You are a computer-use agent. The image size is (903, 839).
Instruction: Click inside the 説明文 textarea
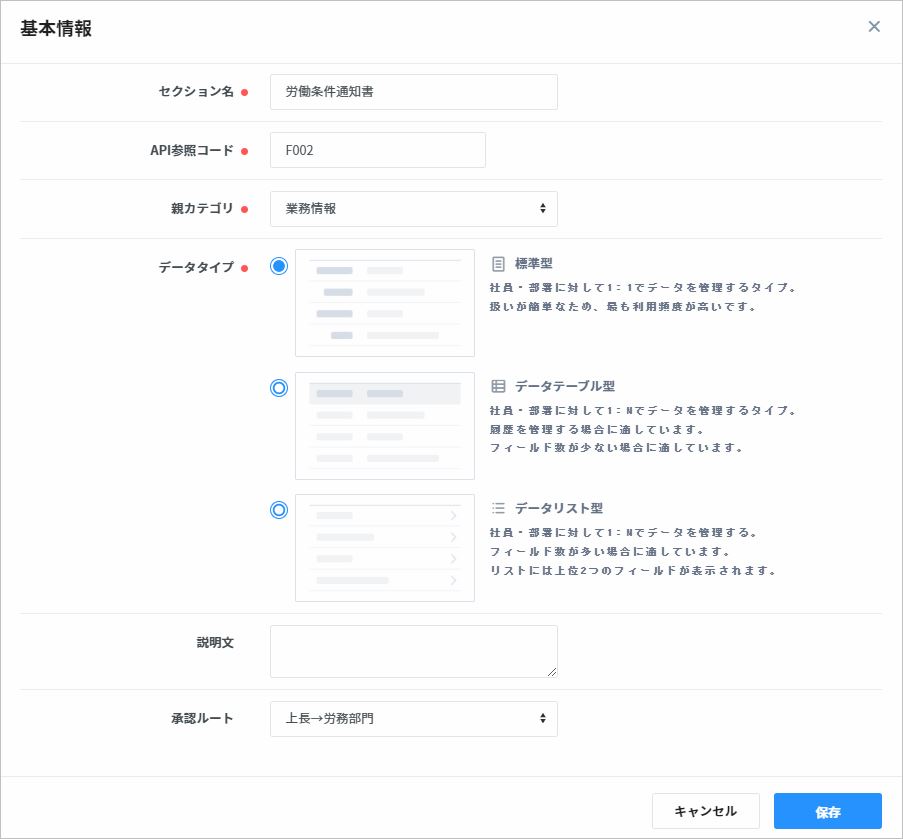click(x=413, y=651)
